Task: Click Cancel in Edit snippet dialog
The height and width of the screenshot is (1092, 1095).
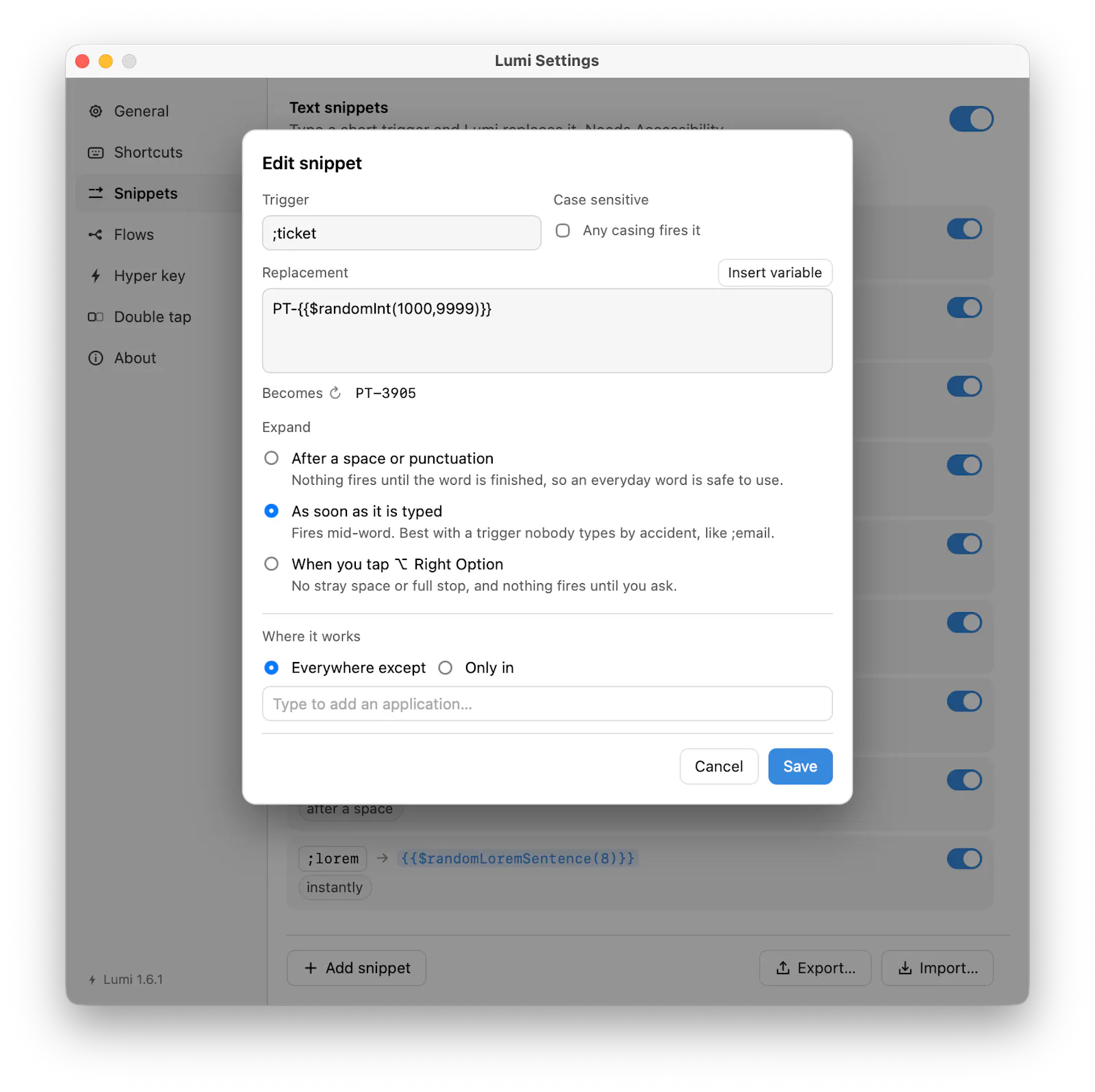Action: 719,766
